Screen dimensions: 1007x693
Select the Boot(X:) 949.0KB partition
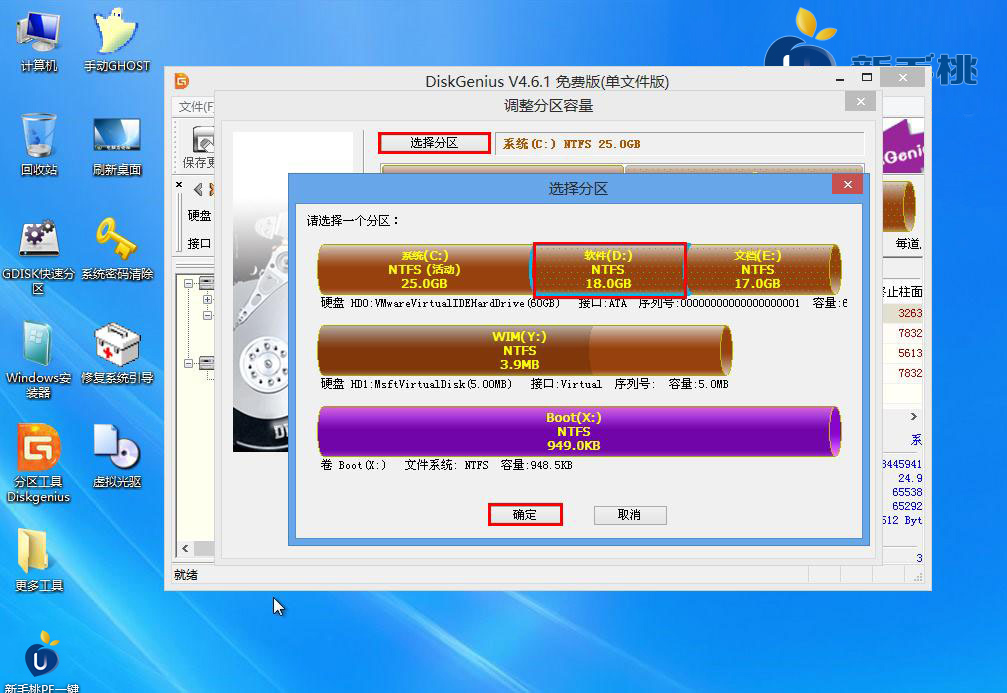pyautogui.click(x=579, y=432)
